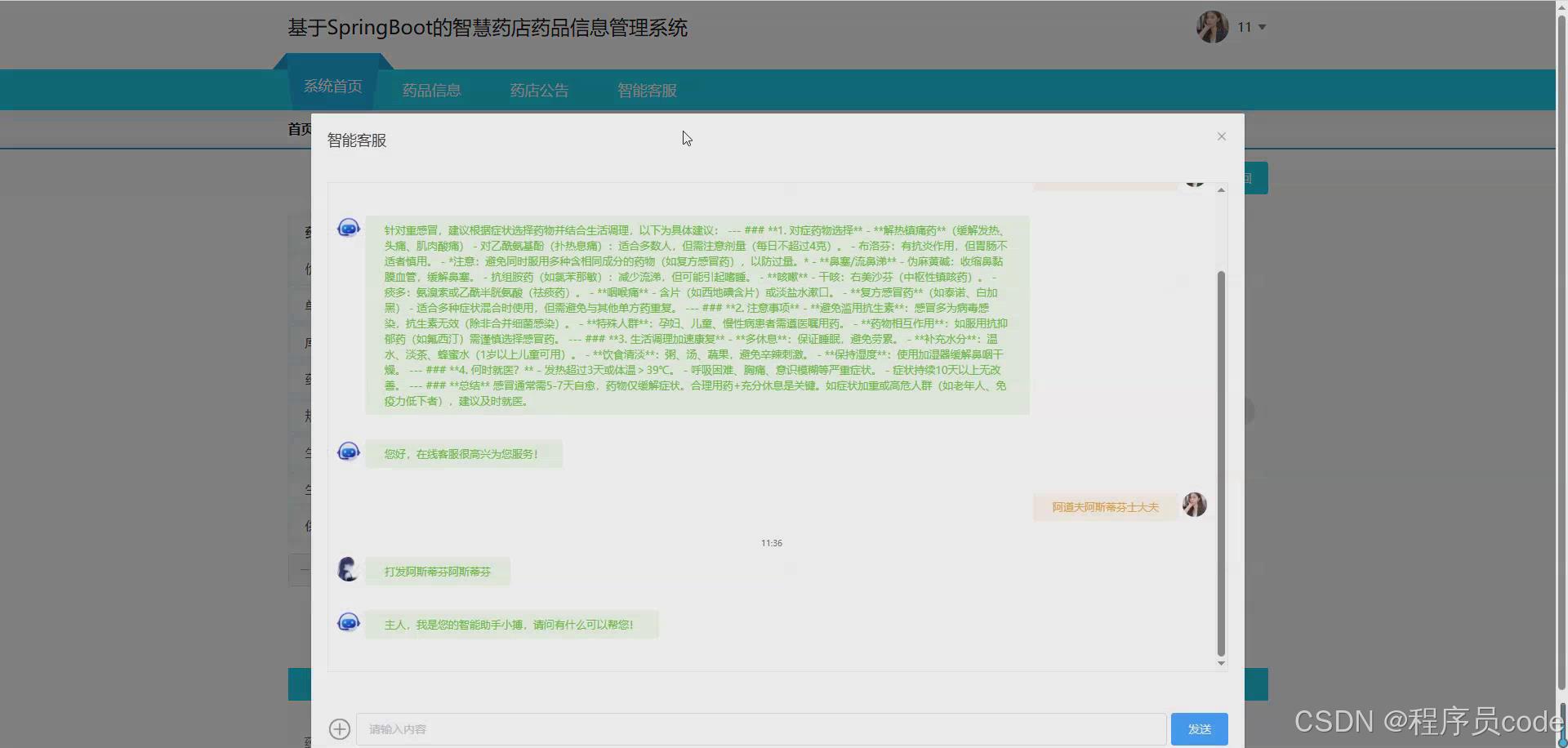Click the plus icon beside the message input
Viewport: 1568px width, 748px height.
pos(341,728)
